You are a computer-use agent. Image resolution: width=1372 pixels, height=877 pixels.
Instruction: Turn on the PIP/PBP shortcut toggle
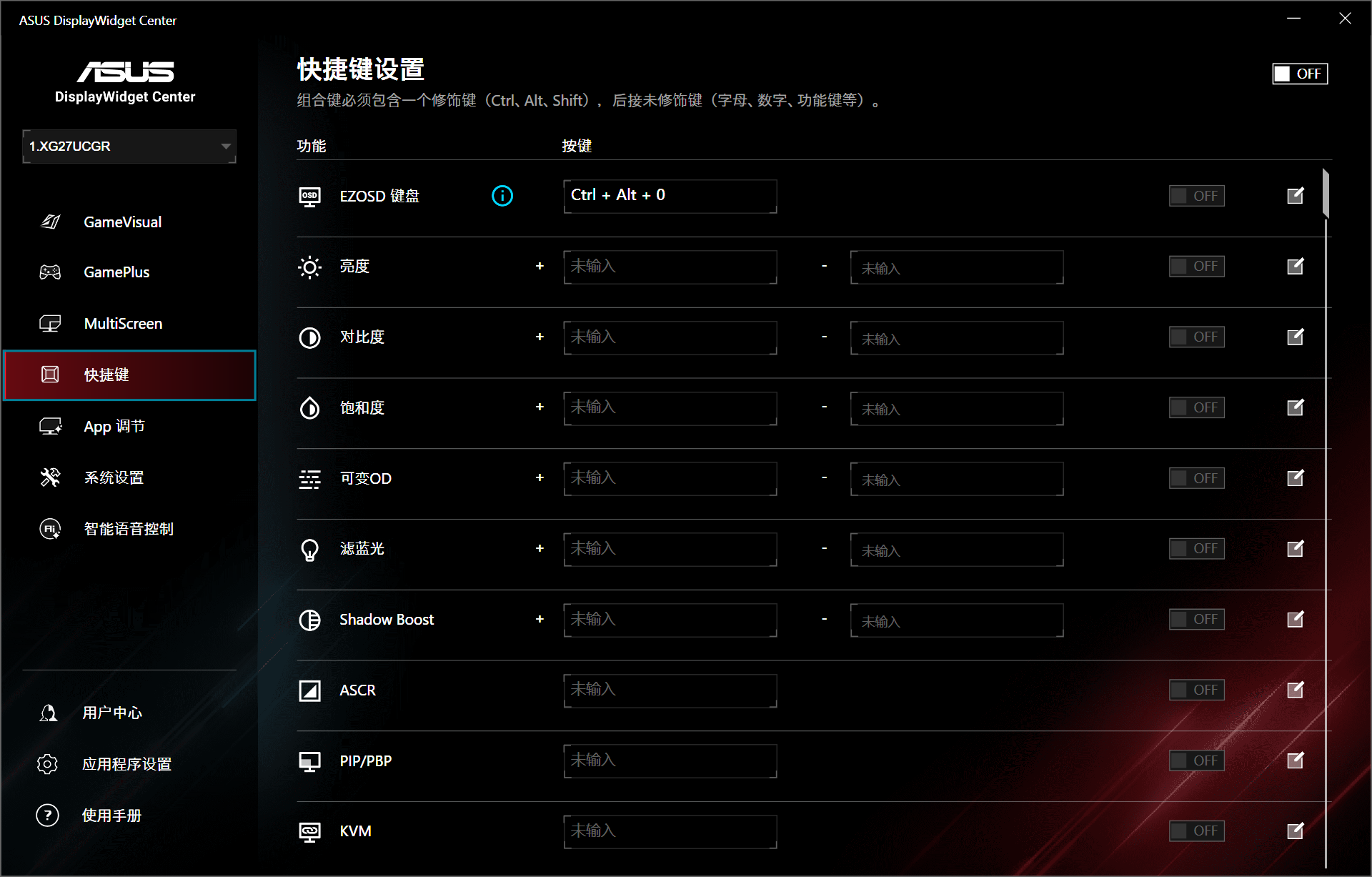click(1196, 760)
